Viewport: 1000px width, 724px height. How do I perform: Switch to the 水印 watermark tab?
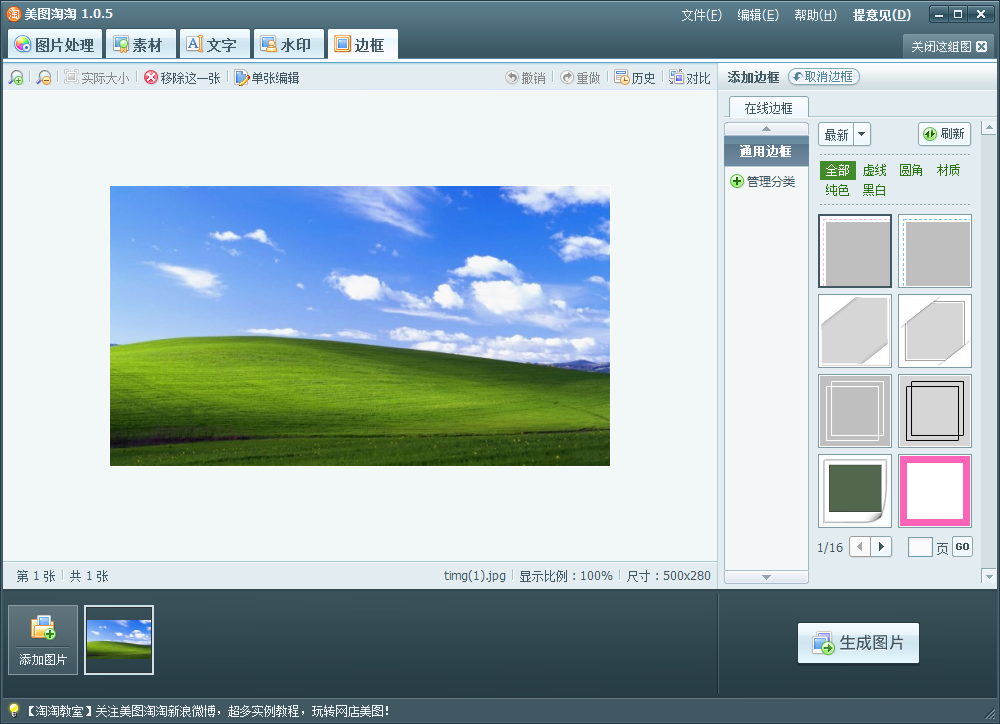click(x=287, y=44)
